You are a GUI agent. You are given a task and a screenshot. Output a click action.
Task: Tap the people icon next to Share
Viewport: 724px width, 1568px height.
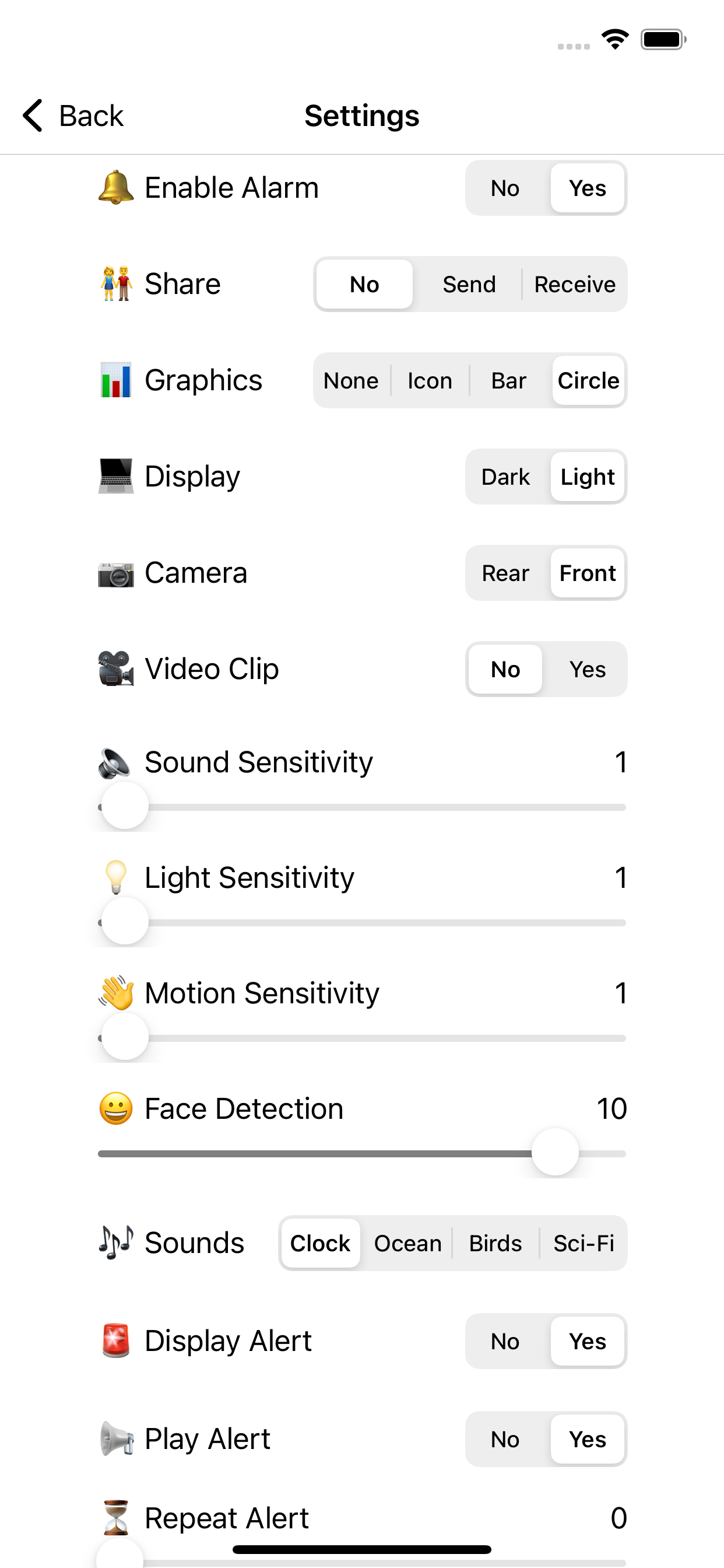click(115, 283)
